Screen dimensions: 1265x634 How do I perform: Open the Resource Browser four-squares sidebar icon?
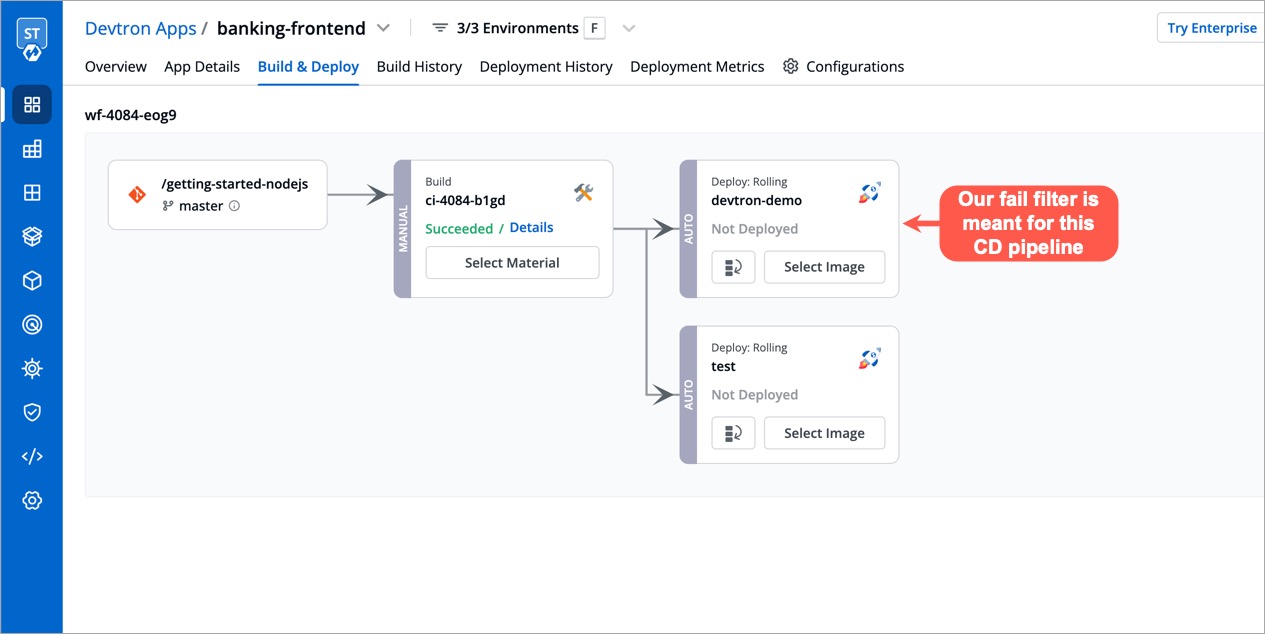pyautogui.click(x=32, y=193)
